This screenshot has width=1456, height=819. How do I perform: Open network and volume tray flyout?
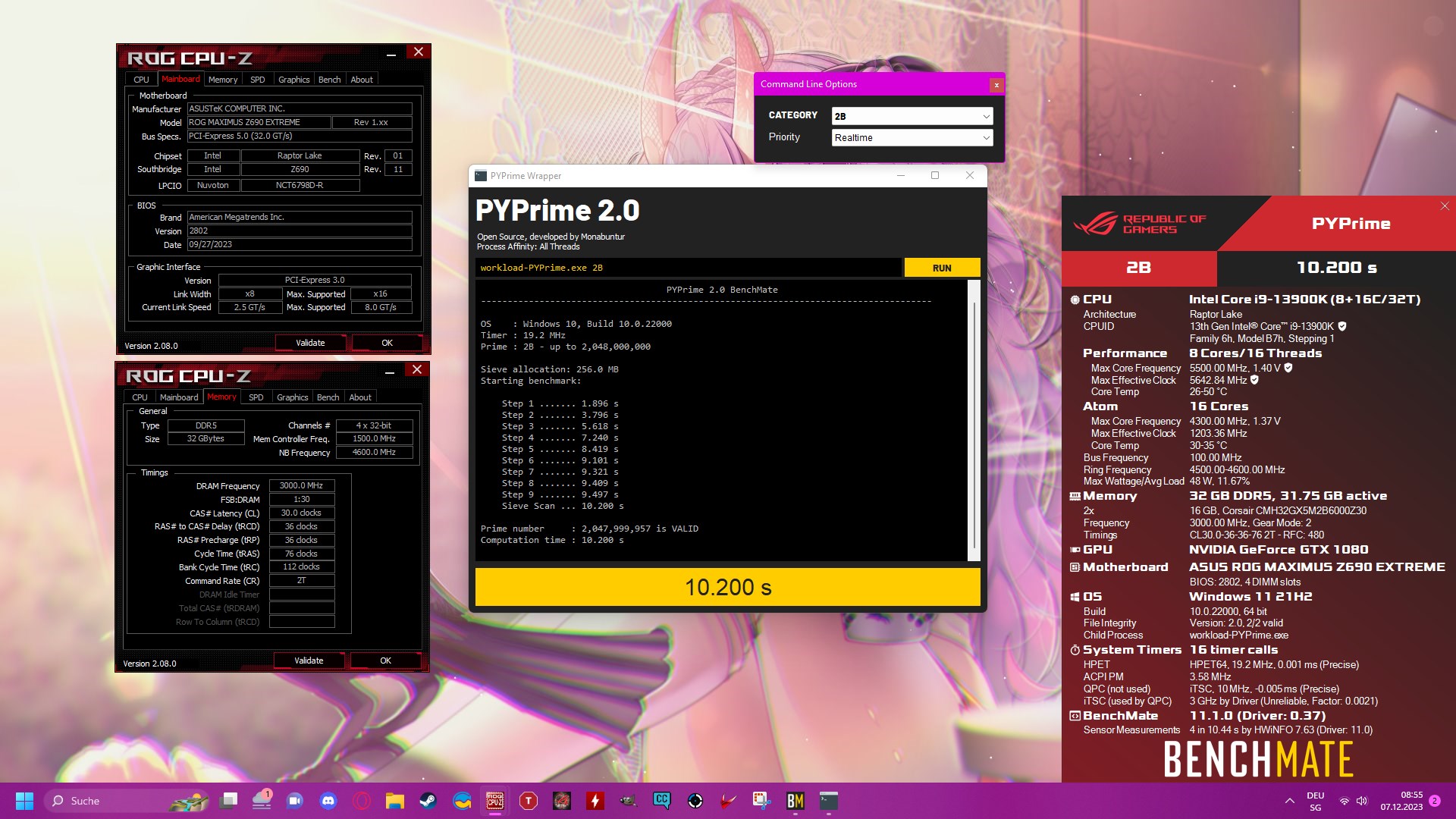click(1352, 801)
